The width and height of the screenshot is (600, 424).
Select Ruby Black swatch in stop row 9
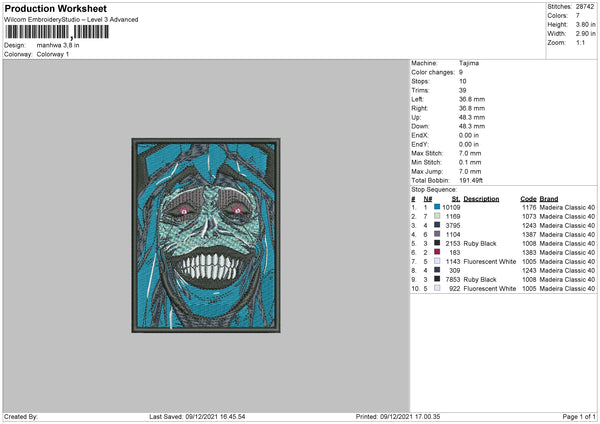click(x=437, y=279)
